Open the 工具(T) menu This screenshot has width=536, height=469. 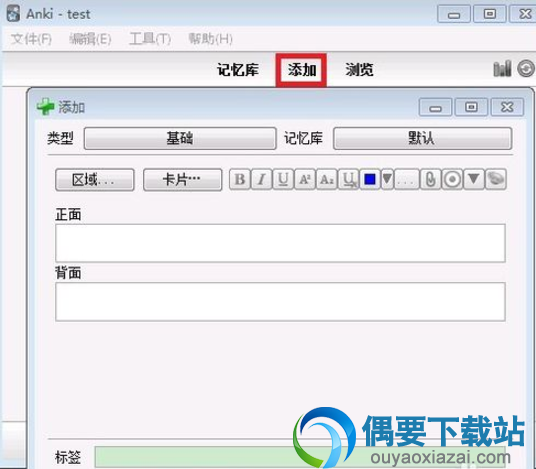[x=150, y=39]
